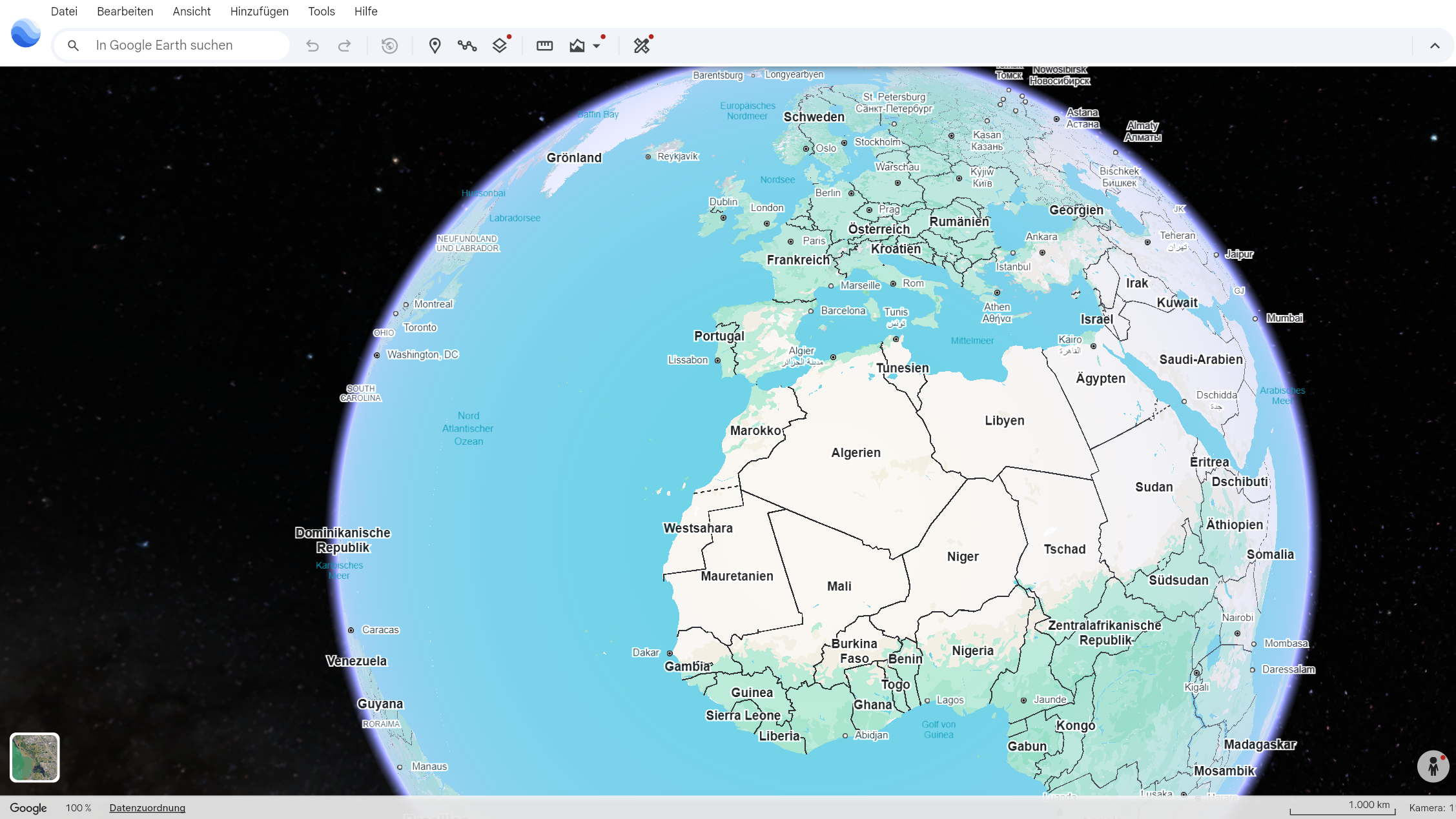Click the Dakar city label

point(646,652)
